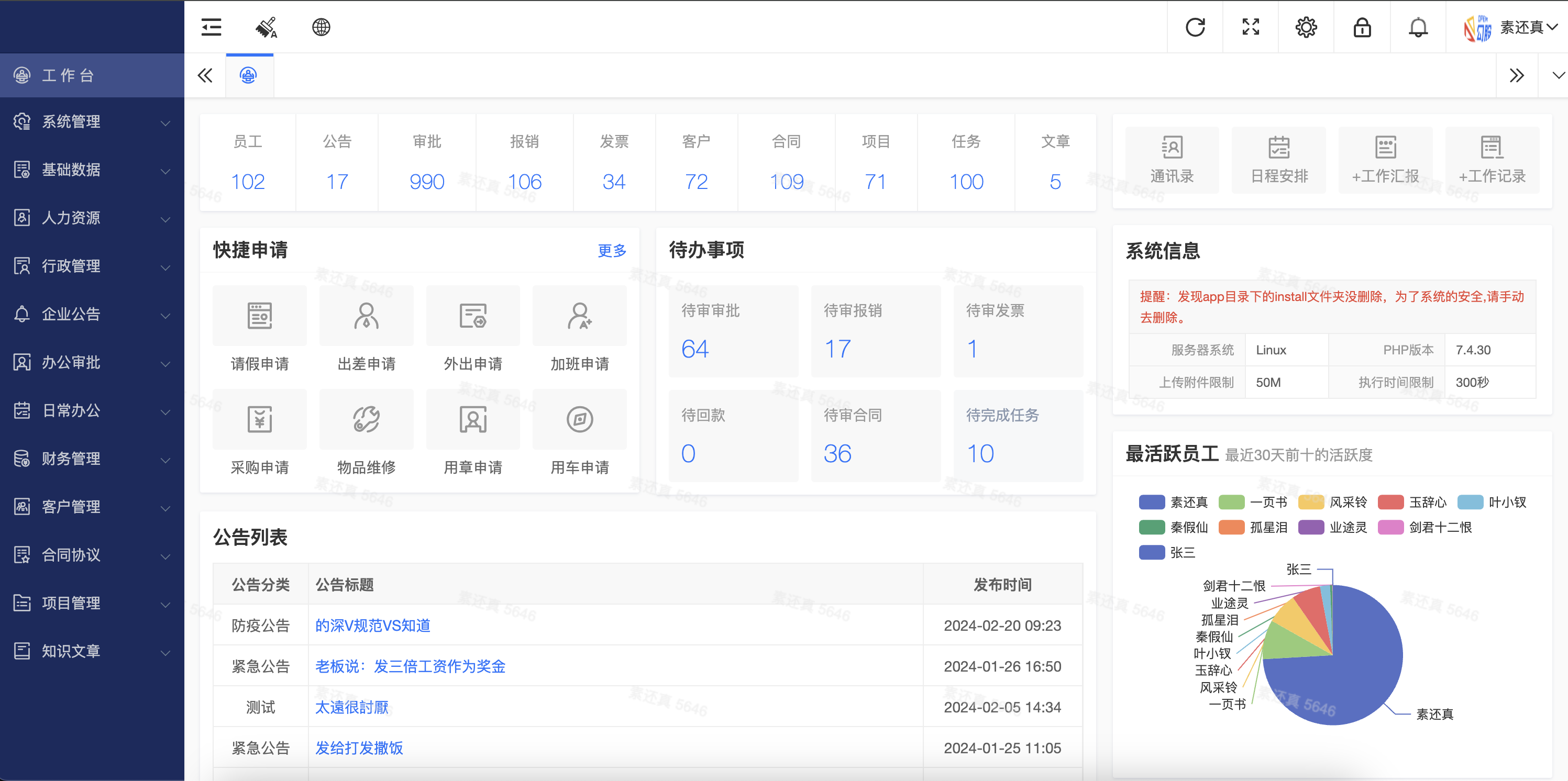Screen dimensions: 1568x781
Task: Toggle collapse left sidebar navigation
Action: [x=211, y=26]
